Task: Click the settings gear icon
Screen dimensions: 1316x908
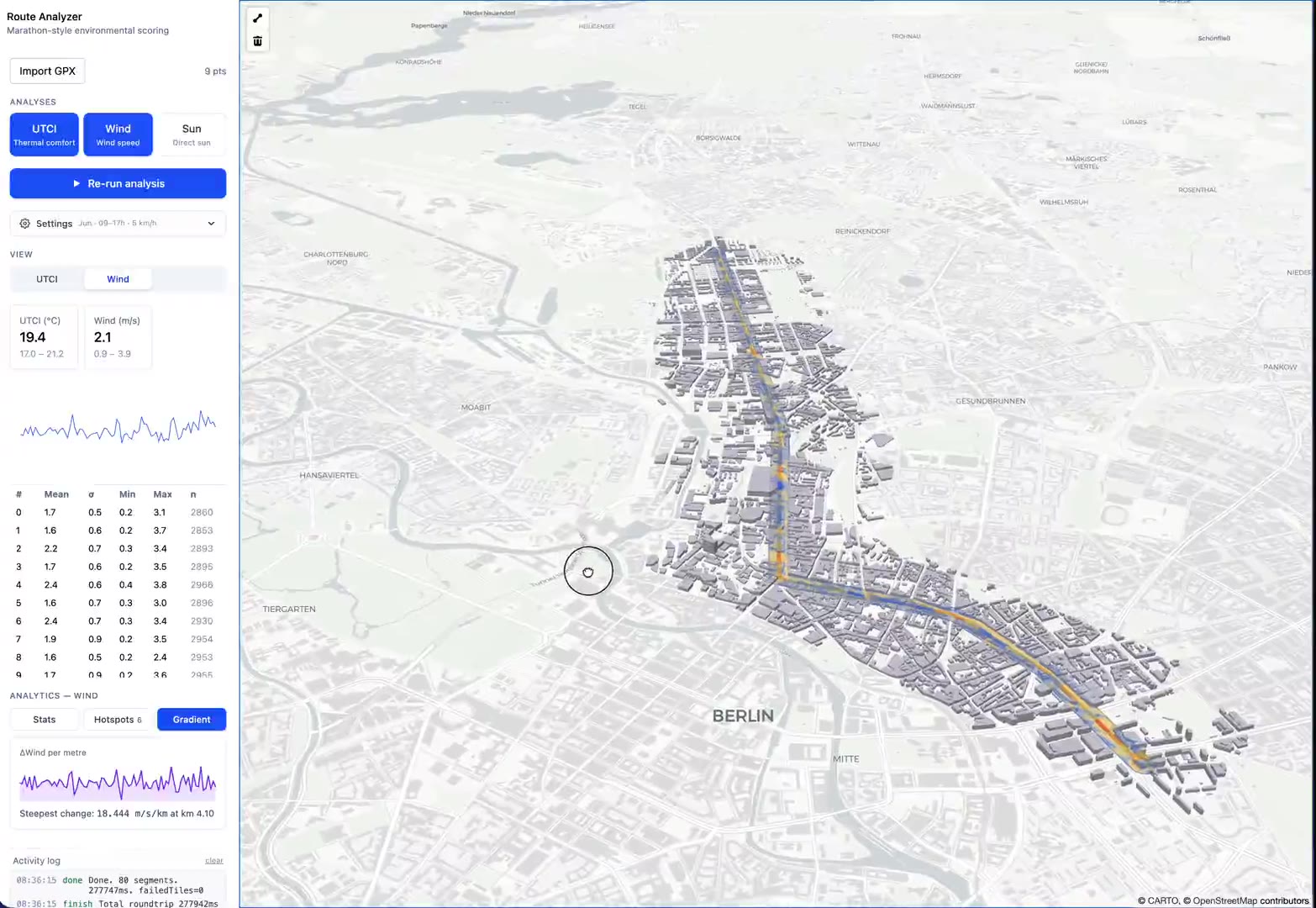Action: pyautogui.click(x=24, y=224)
